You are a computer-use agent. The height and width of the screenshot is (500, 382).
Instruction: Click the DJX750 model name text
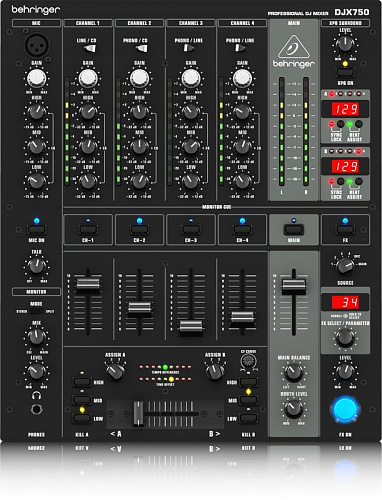click(x=352, y=12)
